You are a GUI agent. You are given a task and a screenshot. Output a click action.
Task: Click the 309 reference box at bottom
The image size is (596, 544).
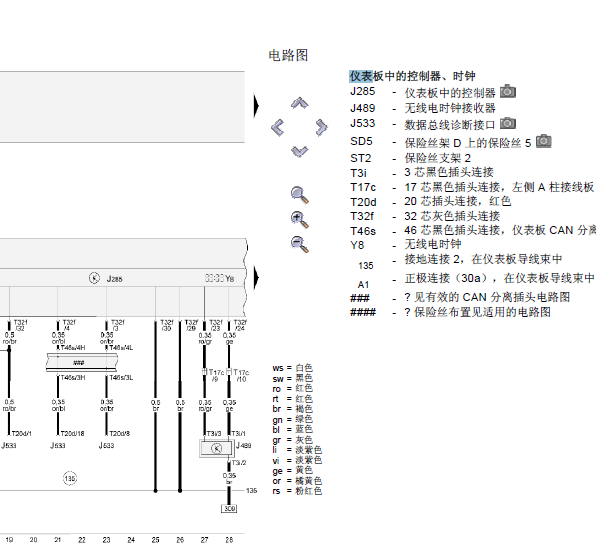tap(229, 509)
